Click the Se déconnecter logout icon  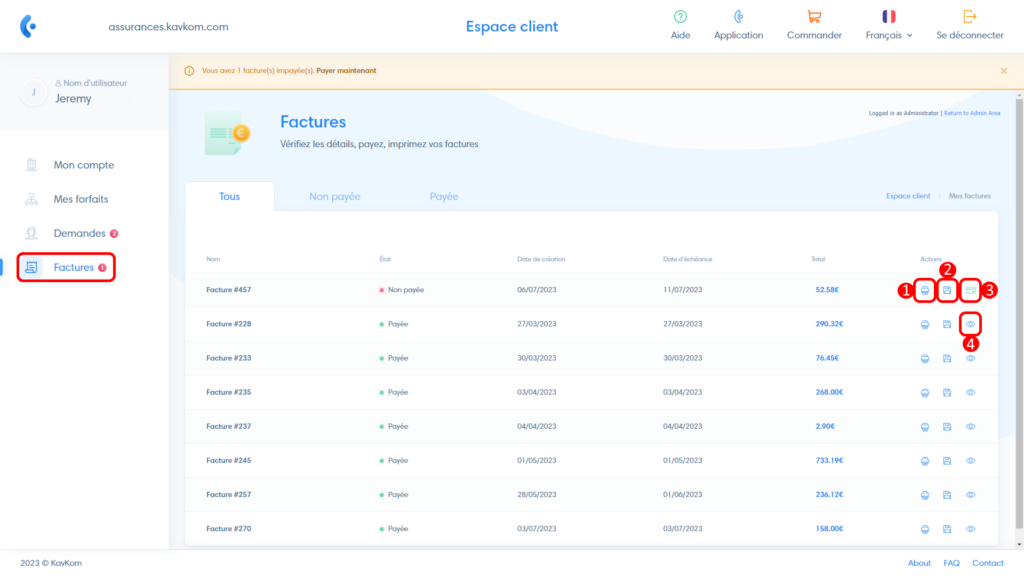click(x=969, y=17)
